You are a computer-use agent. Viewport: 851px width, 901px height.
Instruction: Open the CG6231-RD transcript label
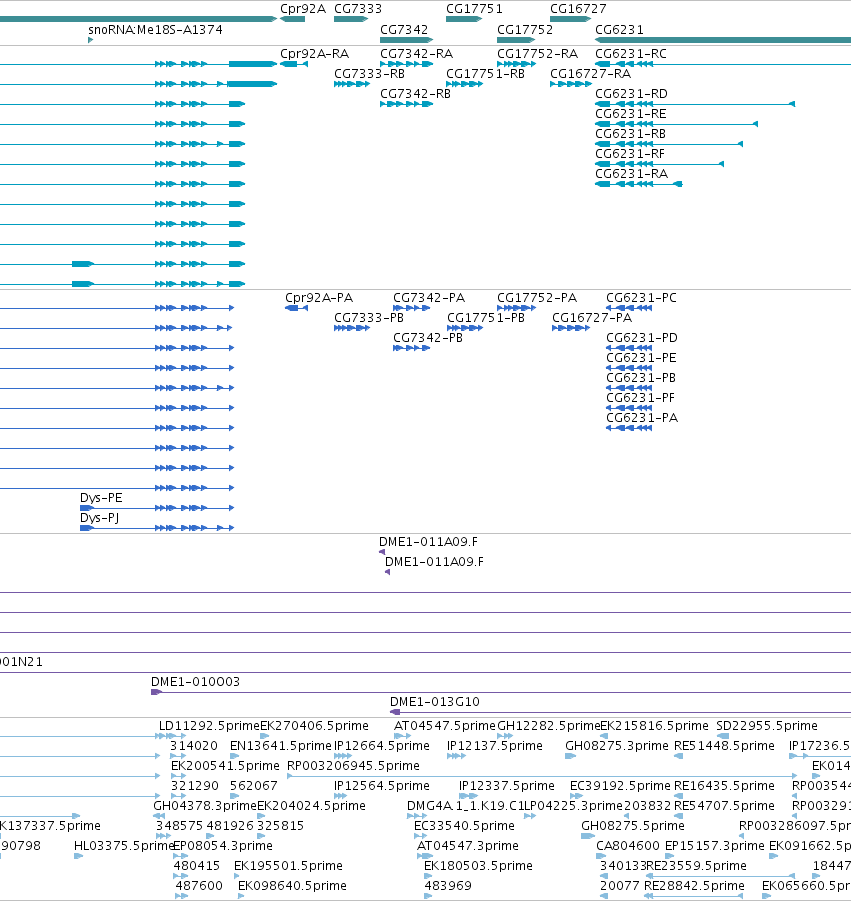click(631, 94)
